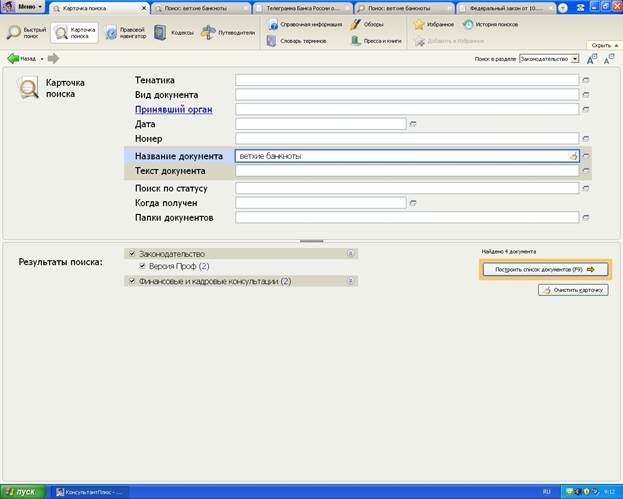The height and width of the screenshot is (499, 623).
Task: Open dictionary icon beside Поиск по статусу field
Action: pos(586,188)
